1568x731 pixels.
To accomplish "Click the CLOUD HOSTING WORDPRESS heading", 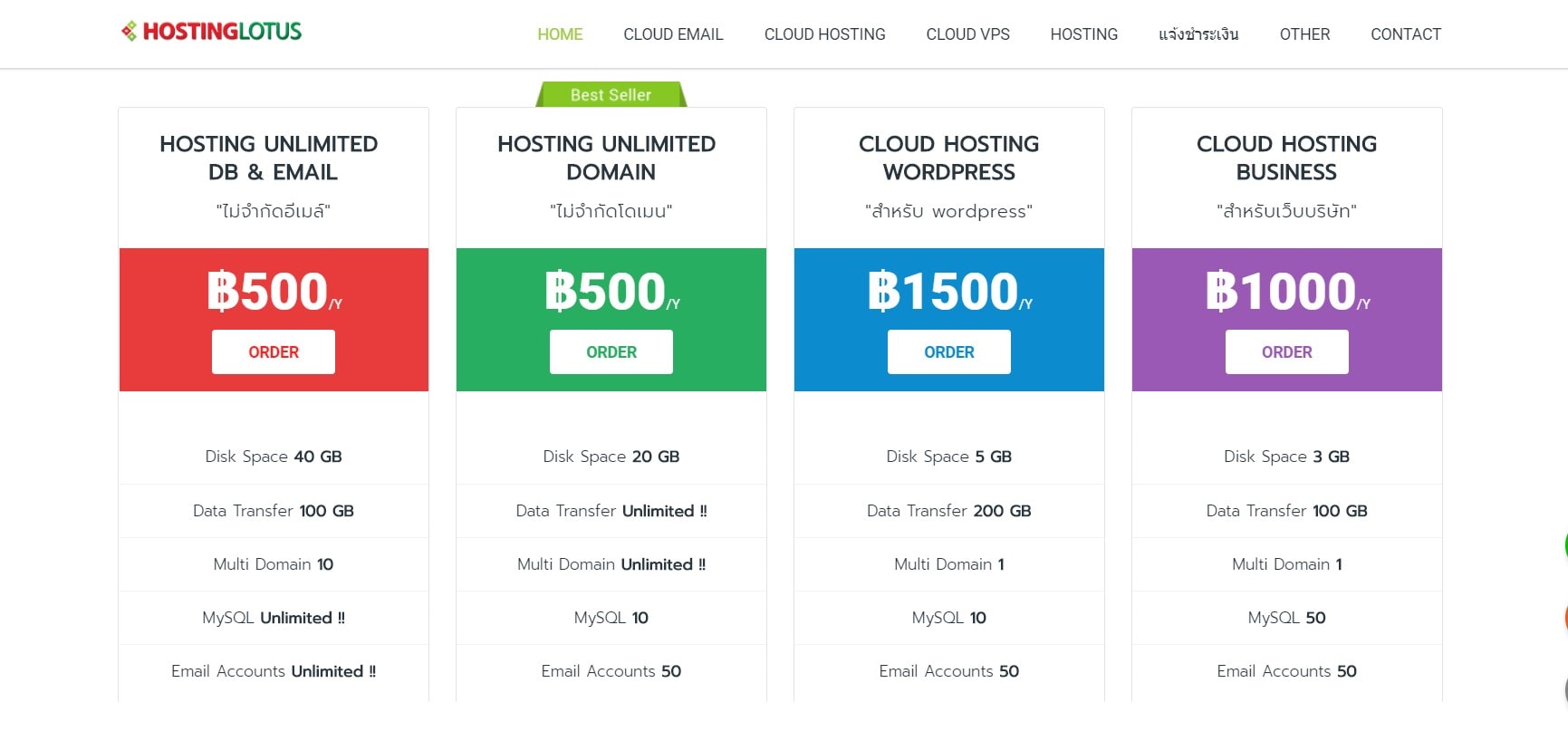I will tap(949, 158).
